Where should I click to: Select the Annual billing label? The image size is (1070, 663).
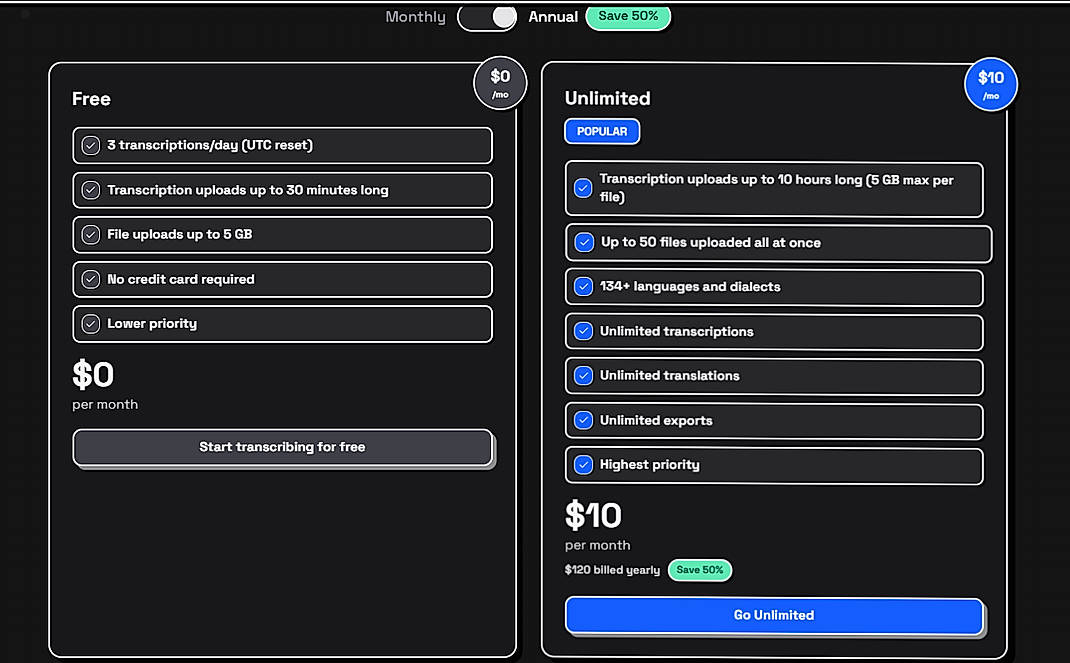[x=553, y=17]
